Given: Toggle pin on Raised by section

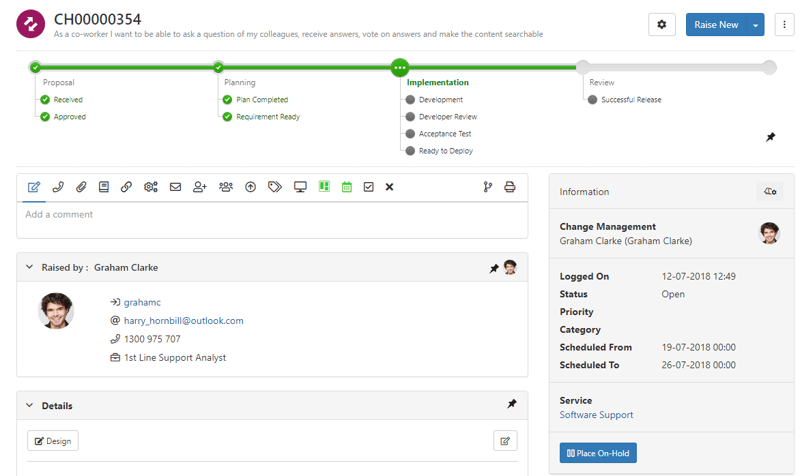Looking at the screenshot, I should click(x=494, y=268).
